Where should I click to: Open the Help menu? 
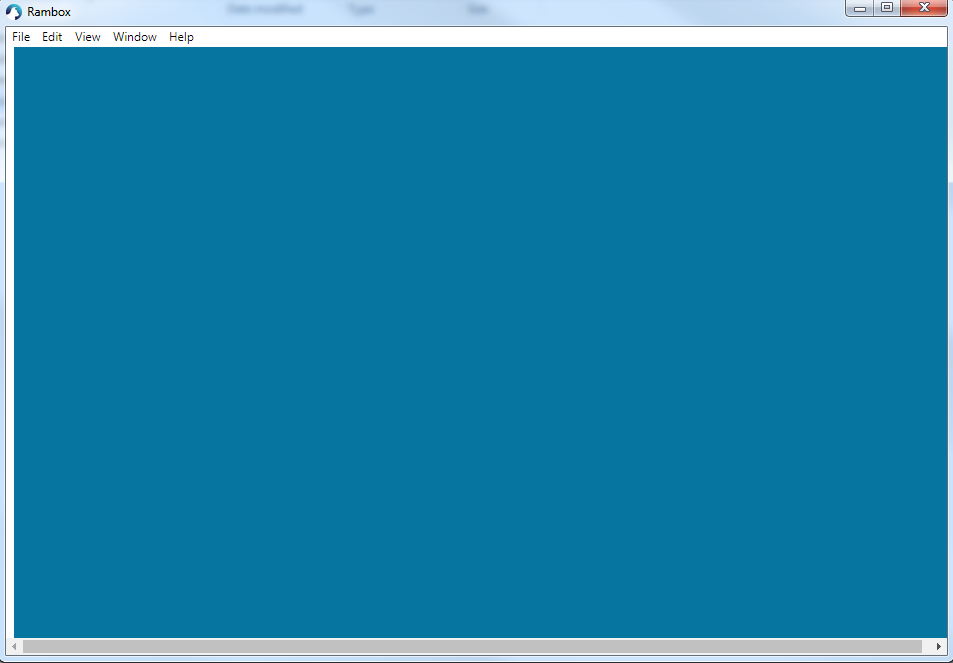[x=181, y=37]
